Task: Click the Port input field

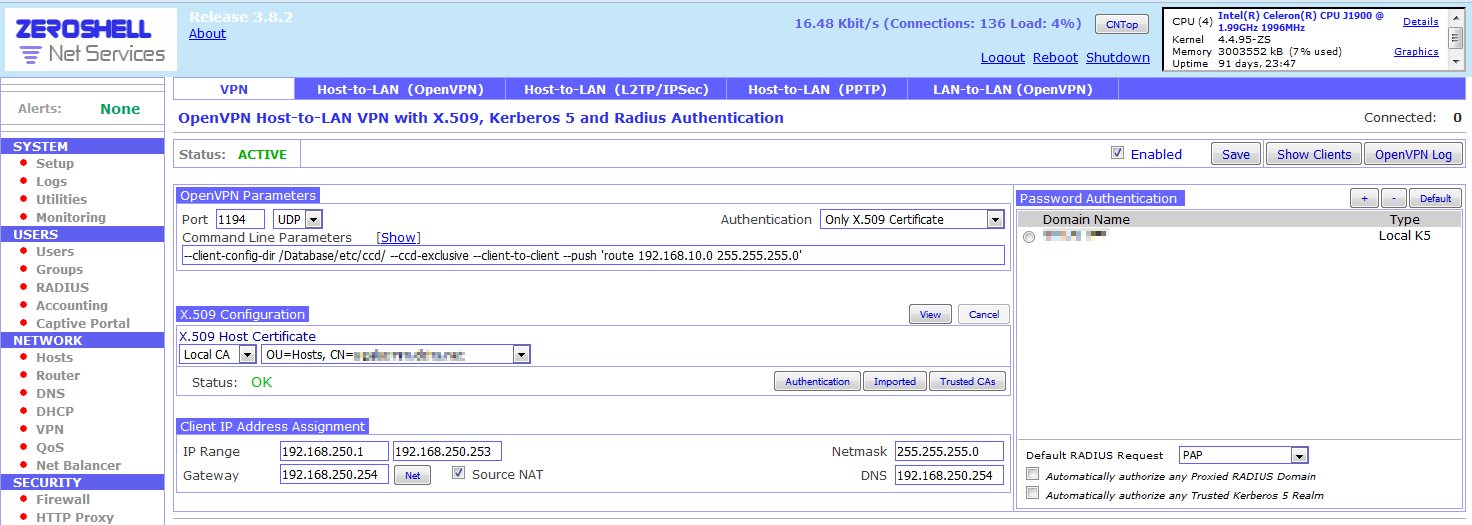Action: (240, 219)
